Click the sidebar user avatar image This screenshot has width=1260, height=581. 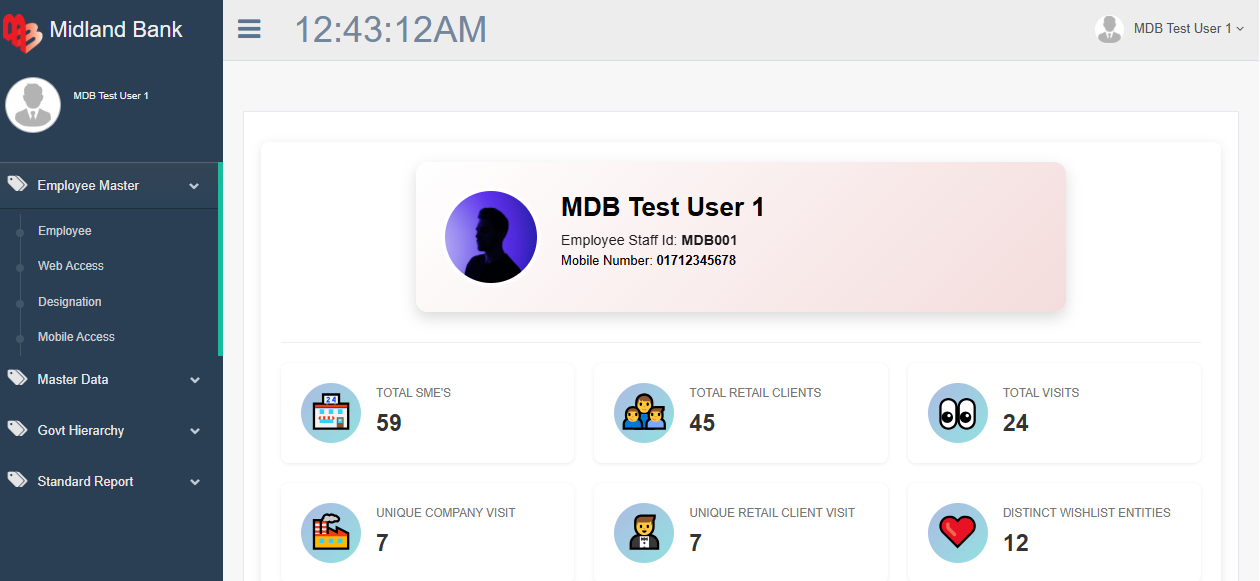click(x=33, y=105)
